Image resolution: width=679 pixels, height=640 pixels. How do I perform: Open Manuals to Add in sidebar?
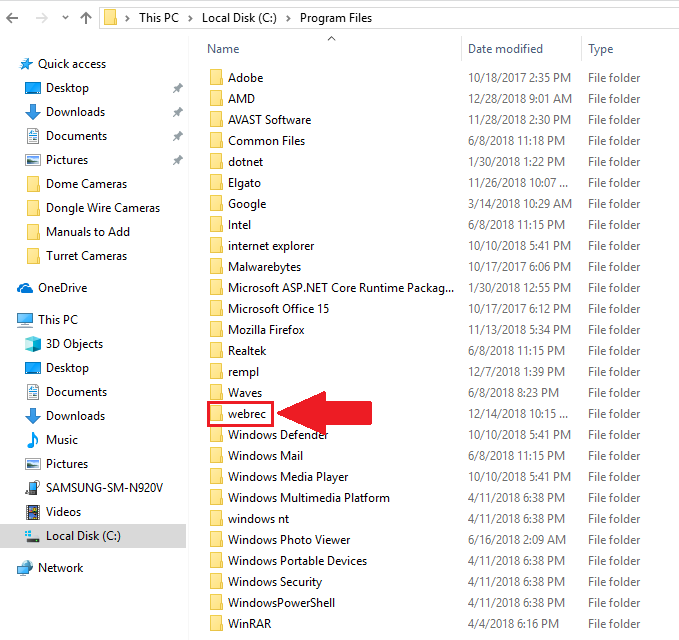[x=87, y=232]
